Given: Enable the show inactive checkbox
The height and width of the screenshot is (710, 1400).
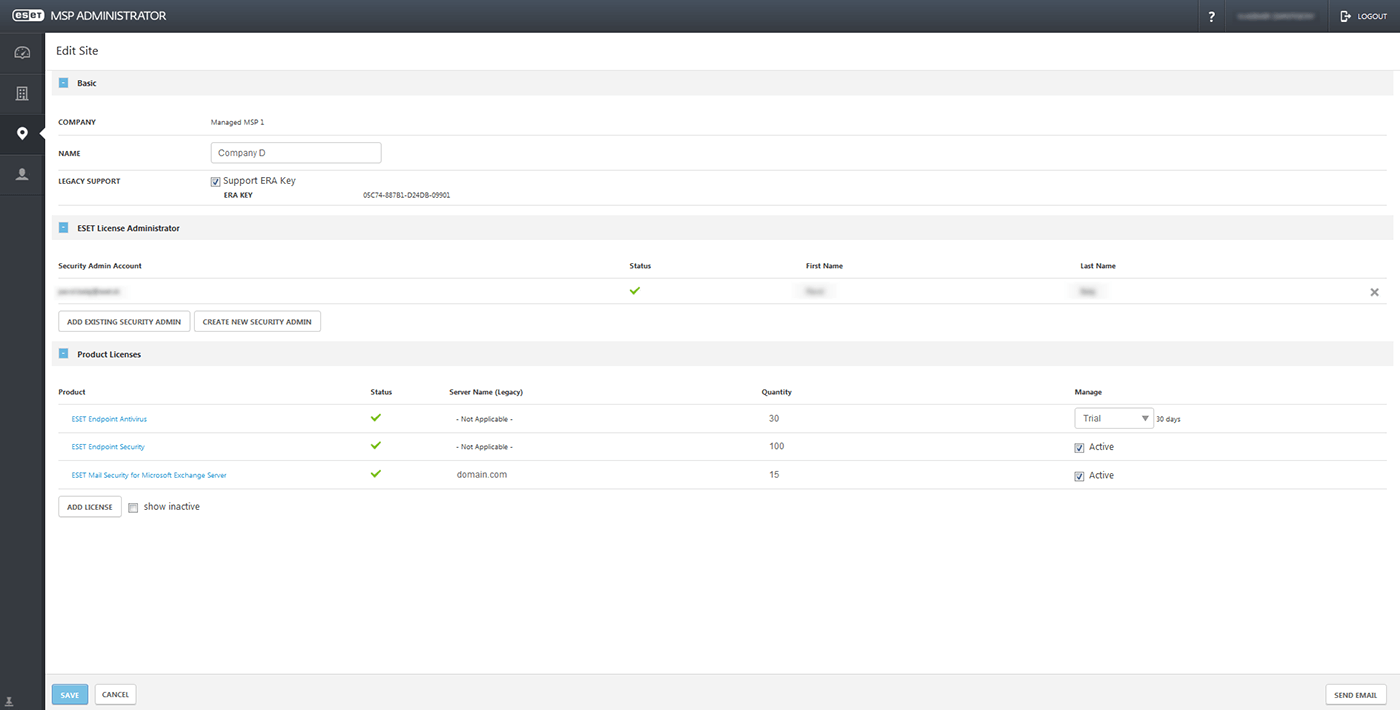Looking at the screenshot, I should coord(133,508).
